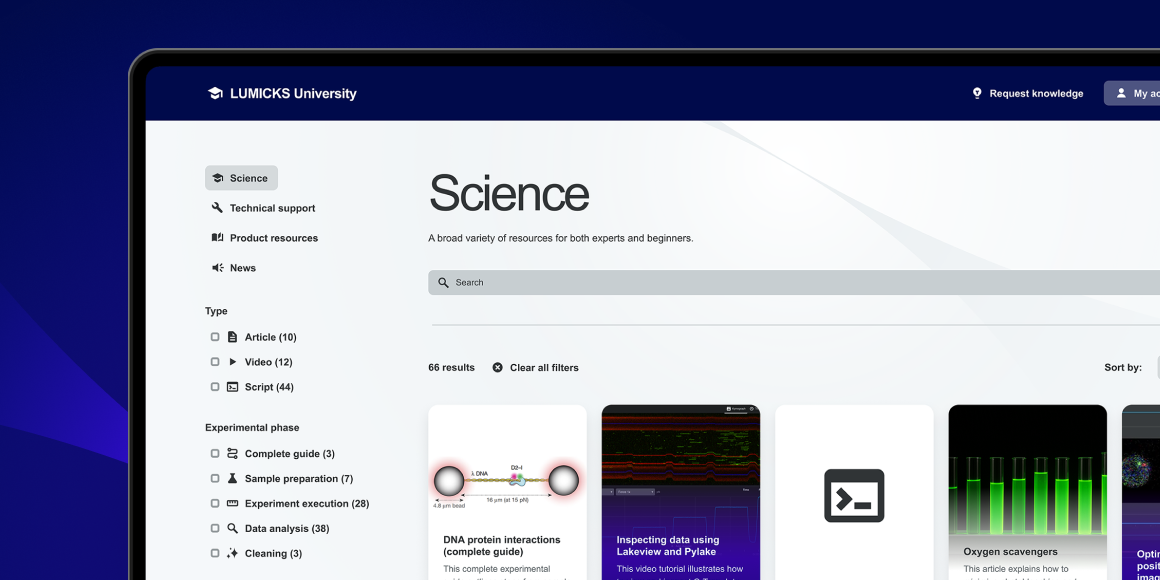Tick the Sample preparation (7) checkbox
The width and height of the screenshot is (1160, 580).
tap(215, 479)
